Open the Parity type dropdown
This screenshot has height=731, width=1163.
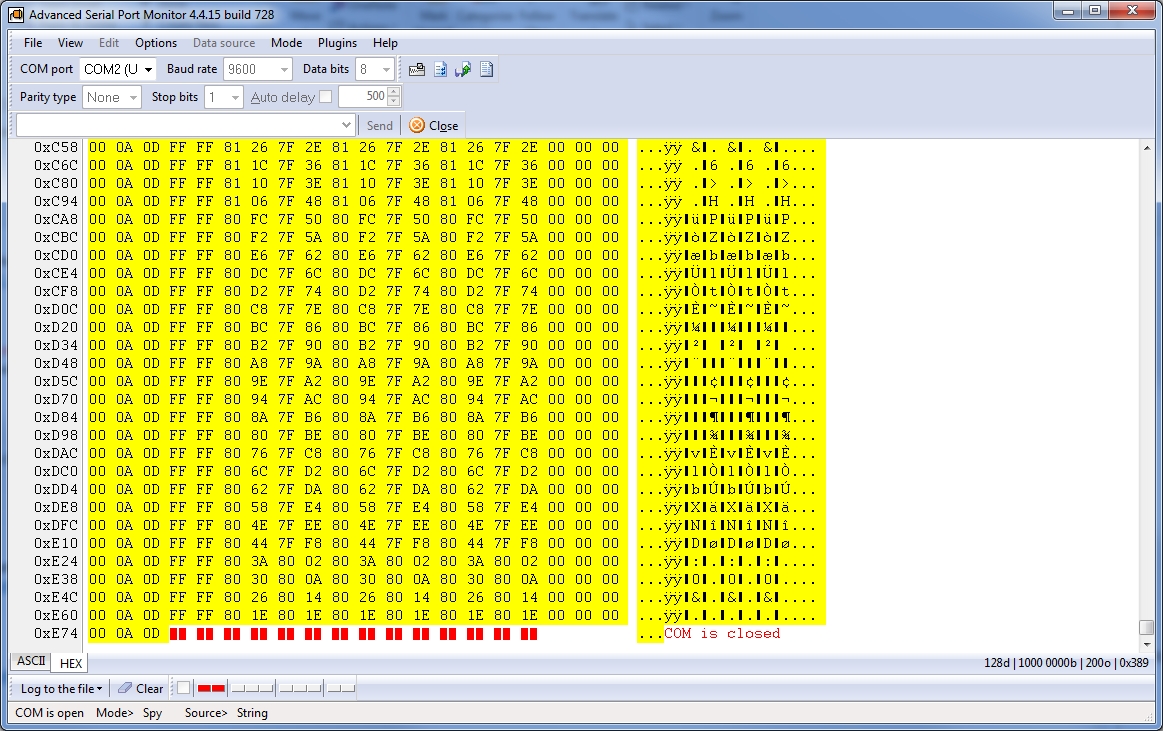[x=134, y=97]
